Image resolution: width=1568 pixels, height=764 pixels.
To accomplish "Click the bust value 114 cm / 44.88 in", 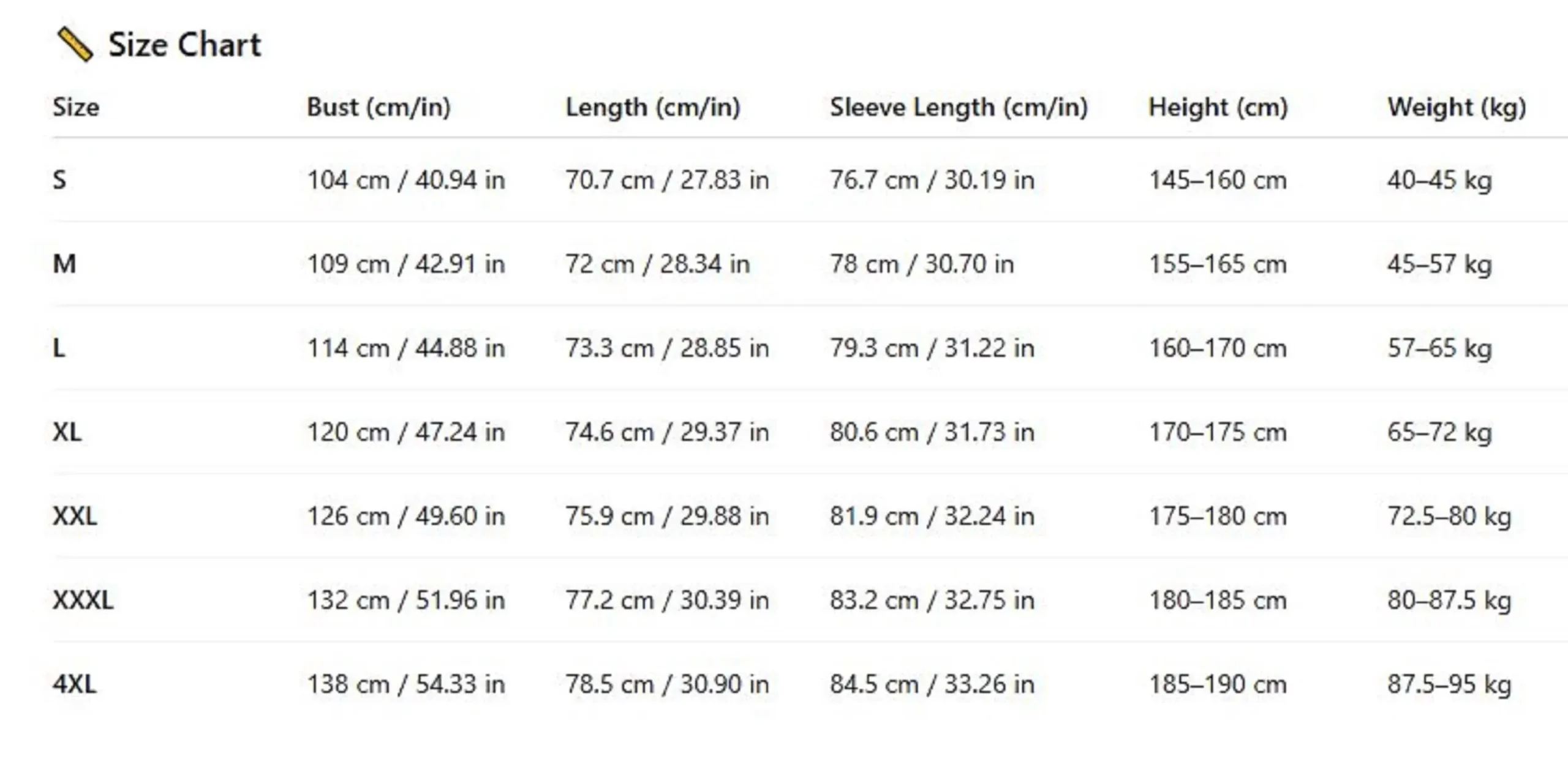I will (405, 348).
